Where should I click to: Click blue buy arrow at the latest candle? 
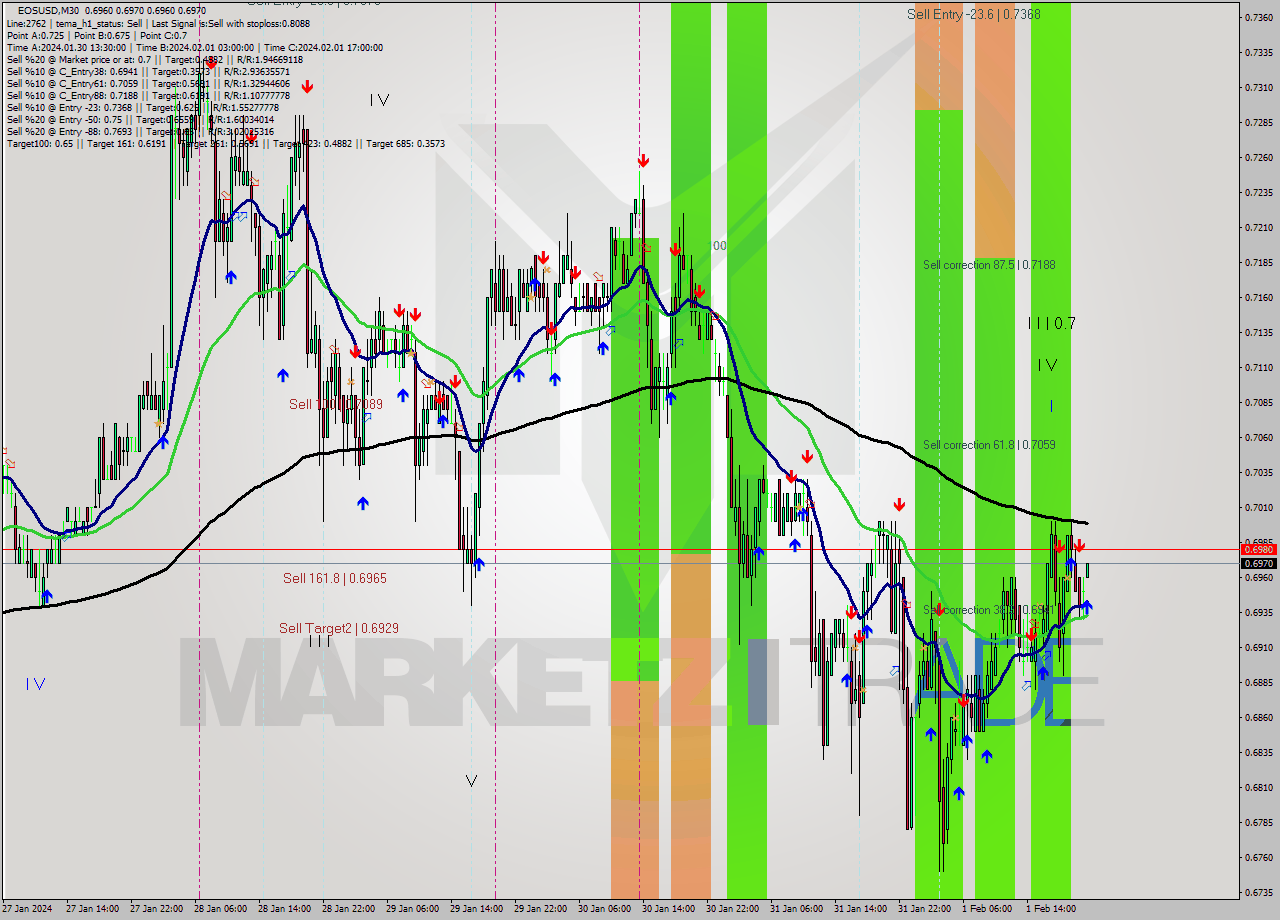pos(1086,606)
